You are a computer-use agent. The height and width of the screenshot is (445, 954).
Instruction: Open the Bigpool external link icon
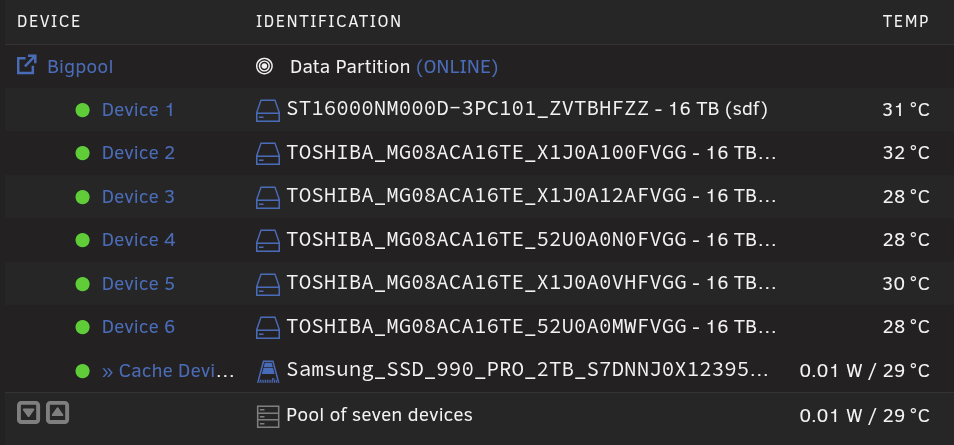click(27, 65)
